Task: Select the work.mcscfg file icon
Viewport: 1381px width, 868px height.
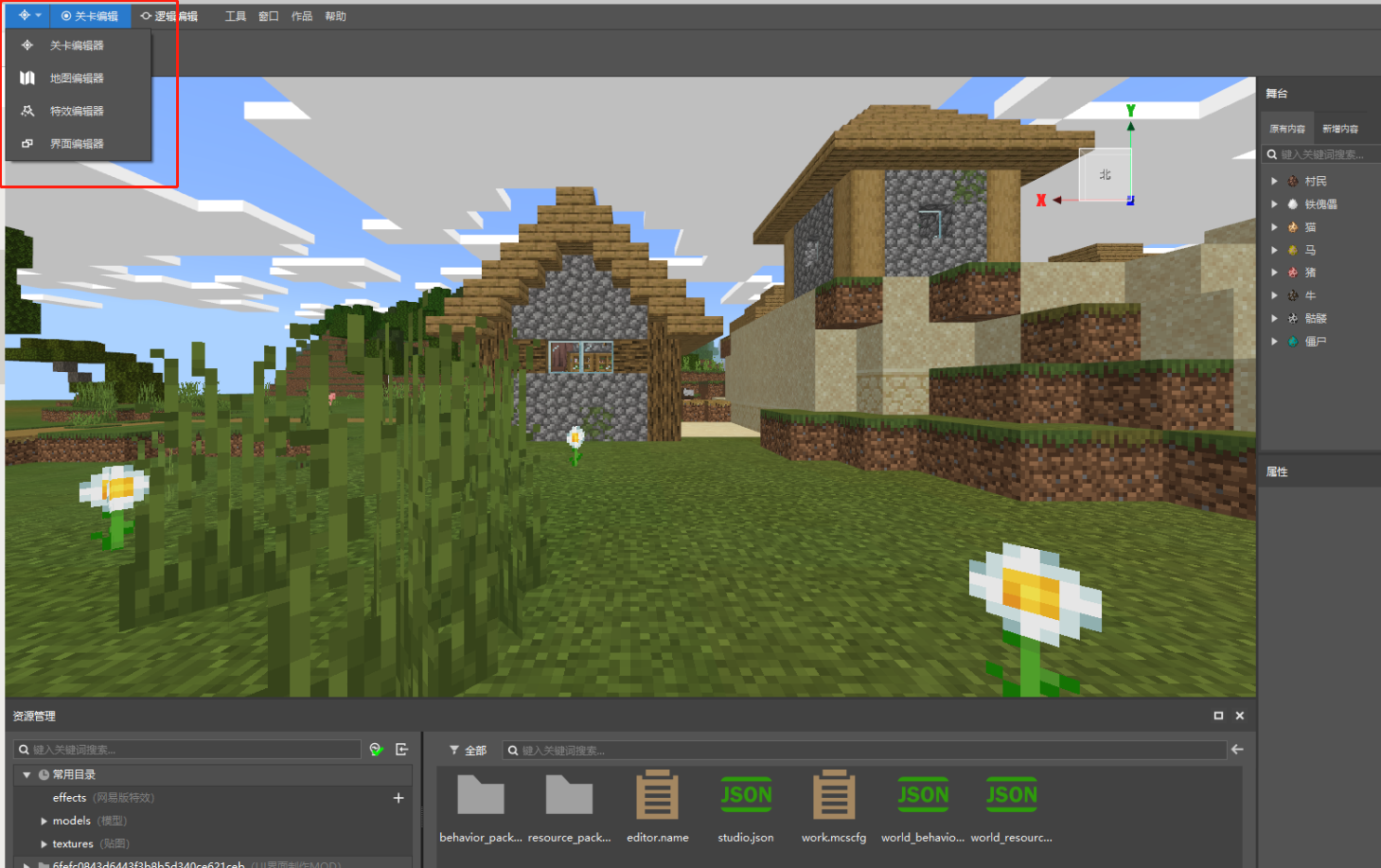Action: tap(834, 794)
